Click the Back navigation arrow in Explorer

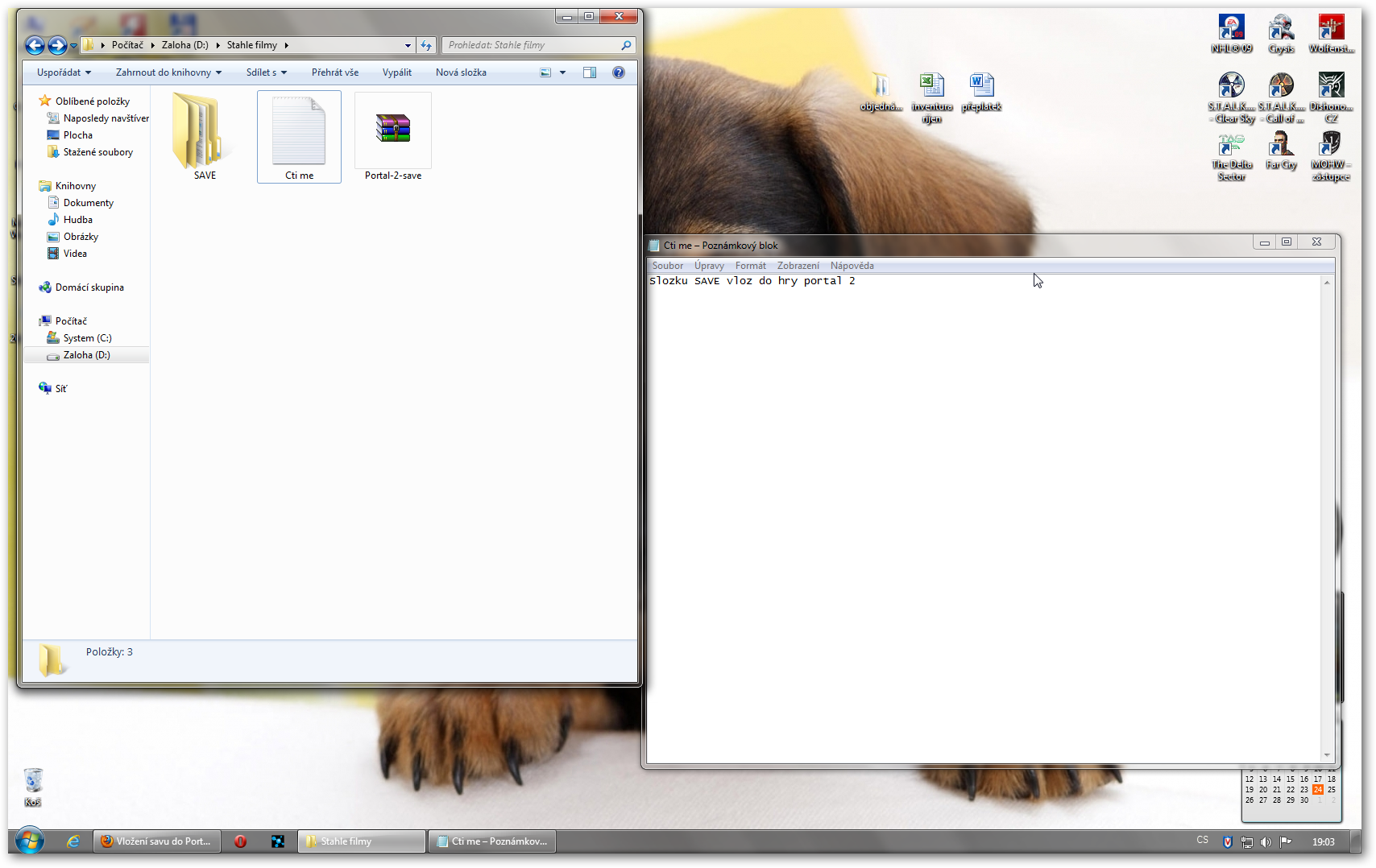(x=35, y=45)
